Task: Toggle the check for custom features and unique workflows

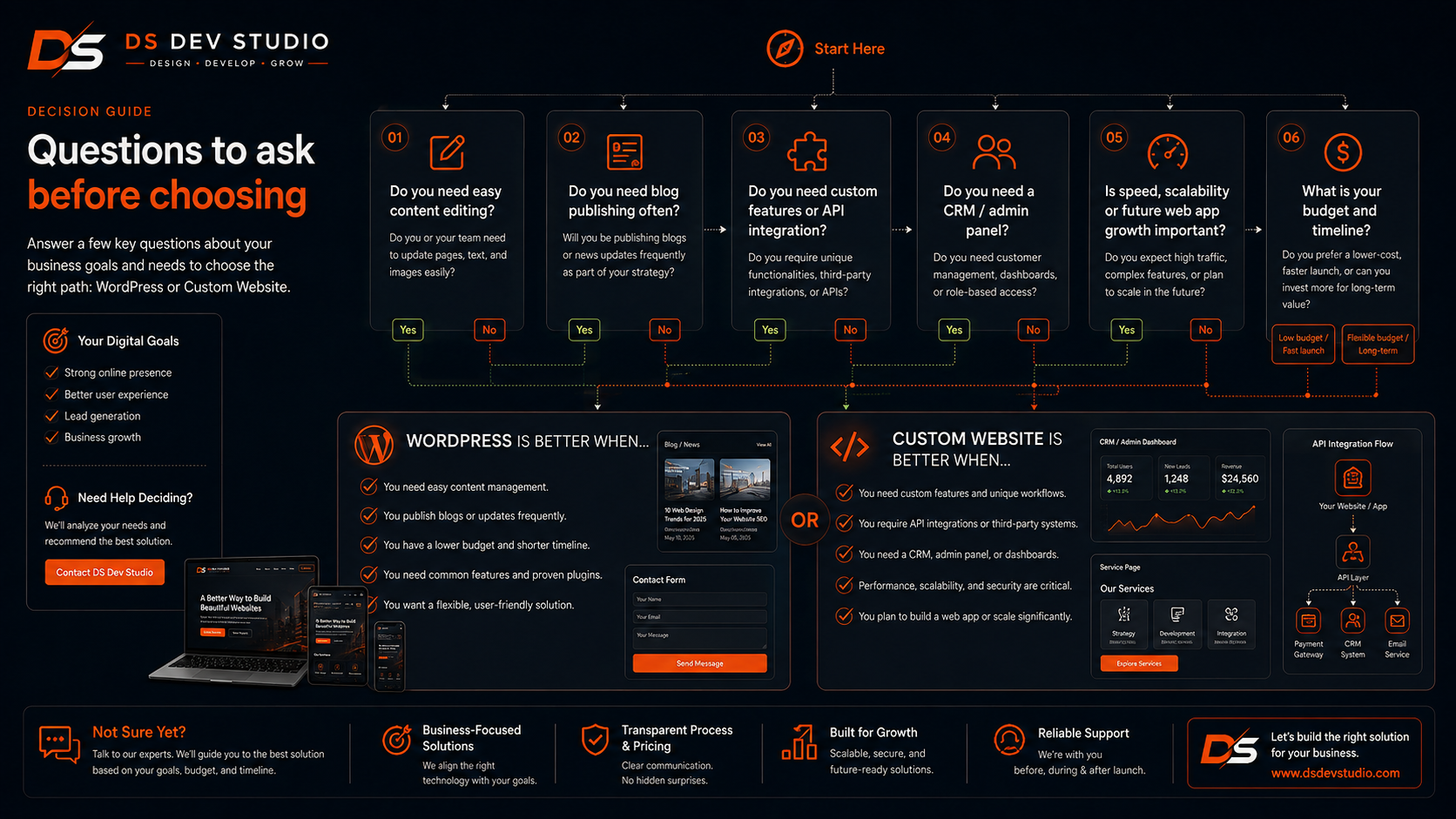Action: coord(844,493)
